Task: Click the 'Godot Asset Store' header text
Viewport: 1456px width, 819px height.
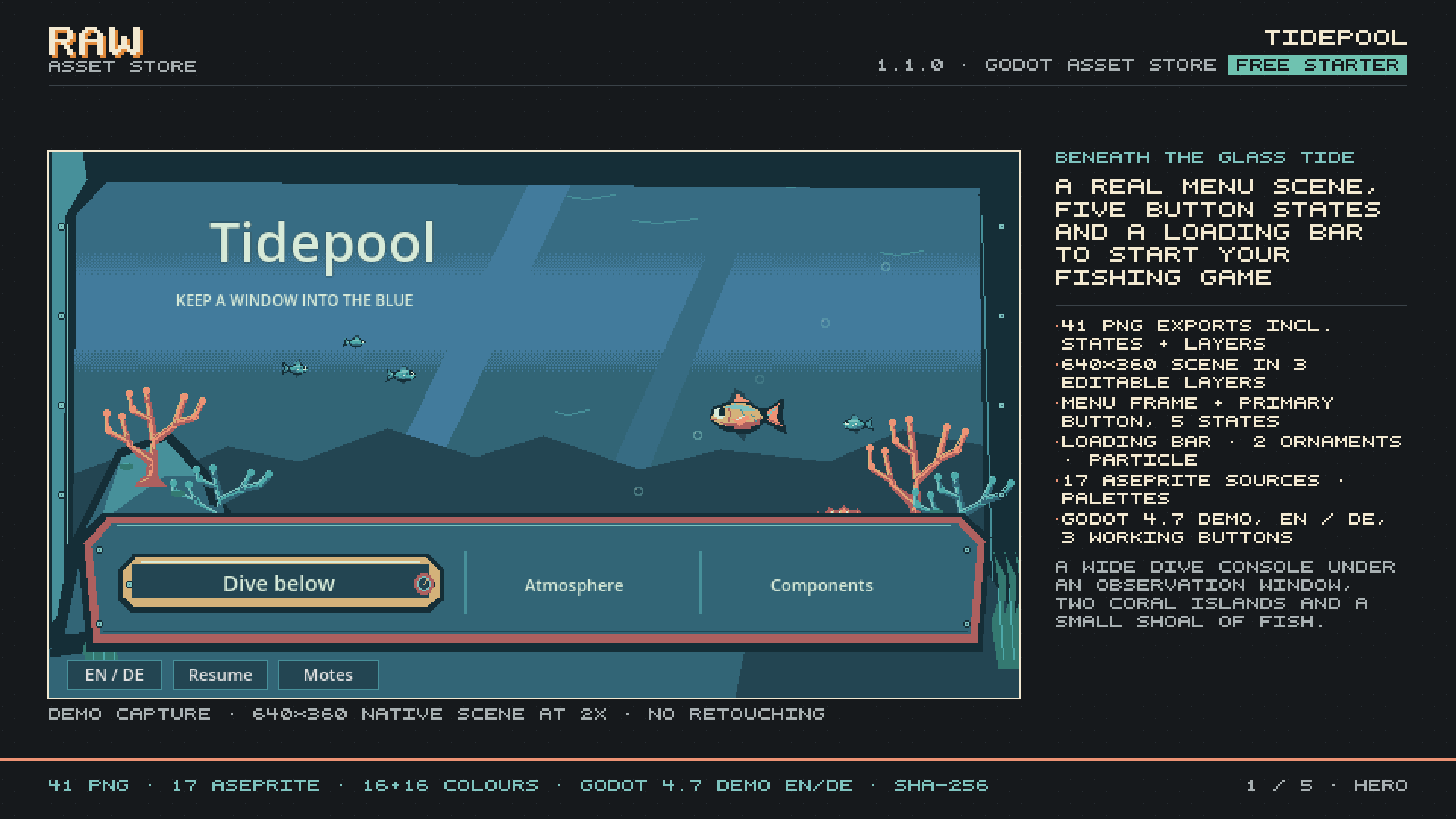Action: [1100, 65]
